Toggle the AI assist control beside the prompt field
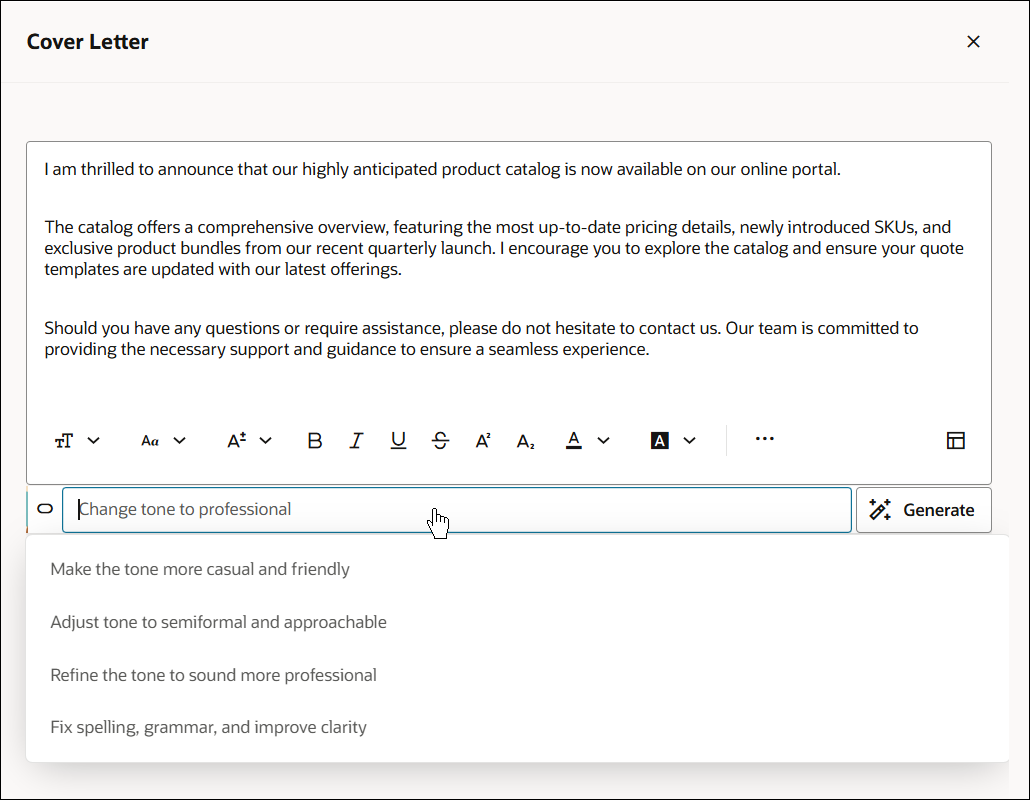The width and height of the screenshot is (1030, 800). [x=44, y=509]
